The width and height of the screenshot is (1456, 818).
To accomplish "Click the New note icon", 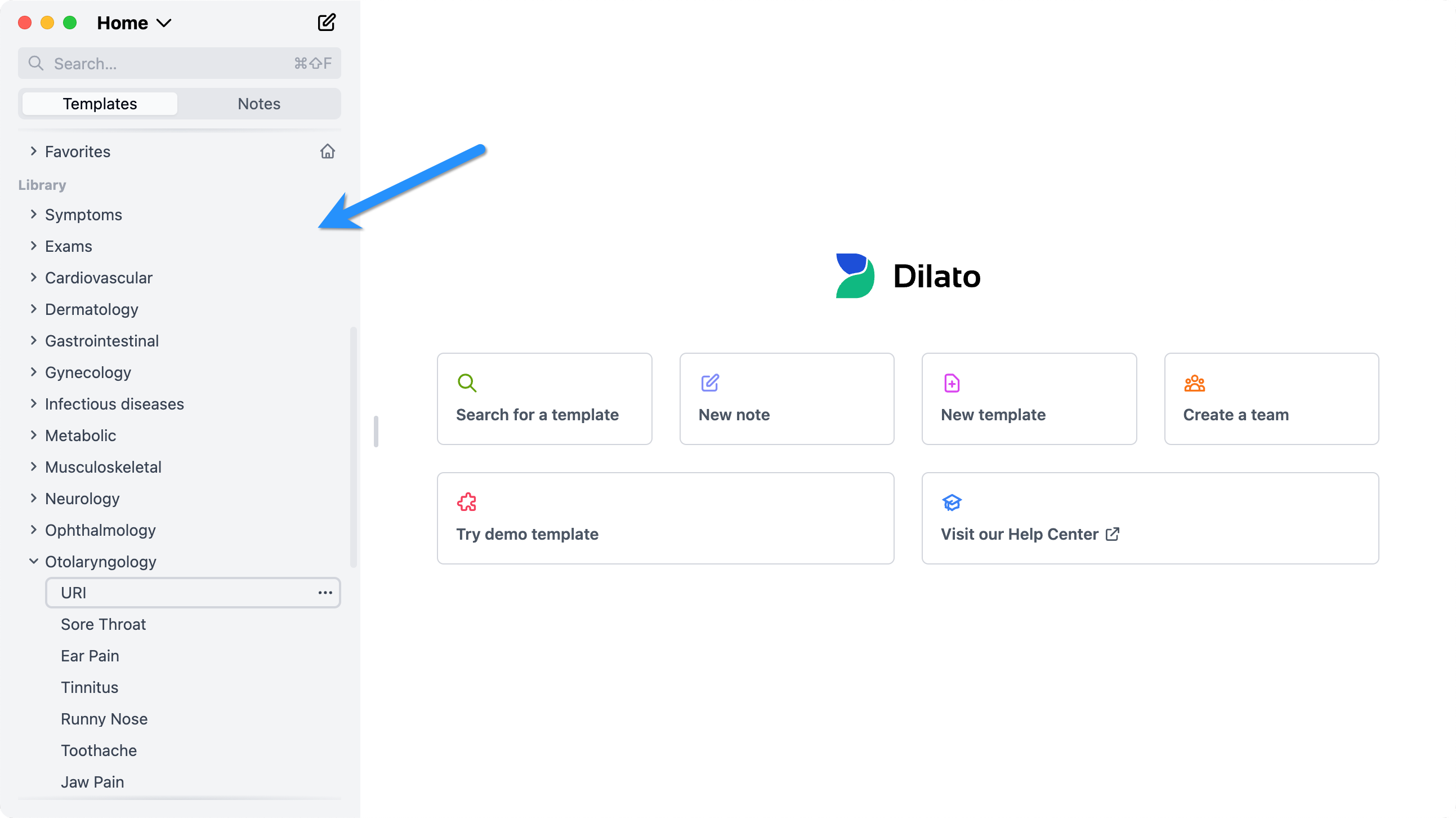I will pos(709,383).
